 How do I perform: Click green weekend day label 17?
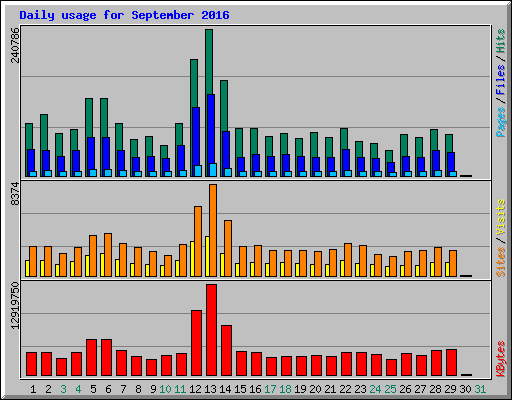[x=270, y=389]
